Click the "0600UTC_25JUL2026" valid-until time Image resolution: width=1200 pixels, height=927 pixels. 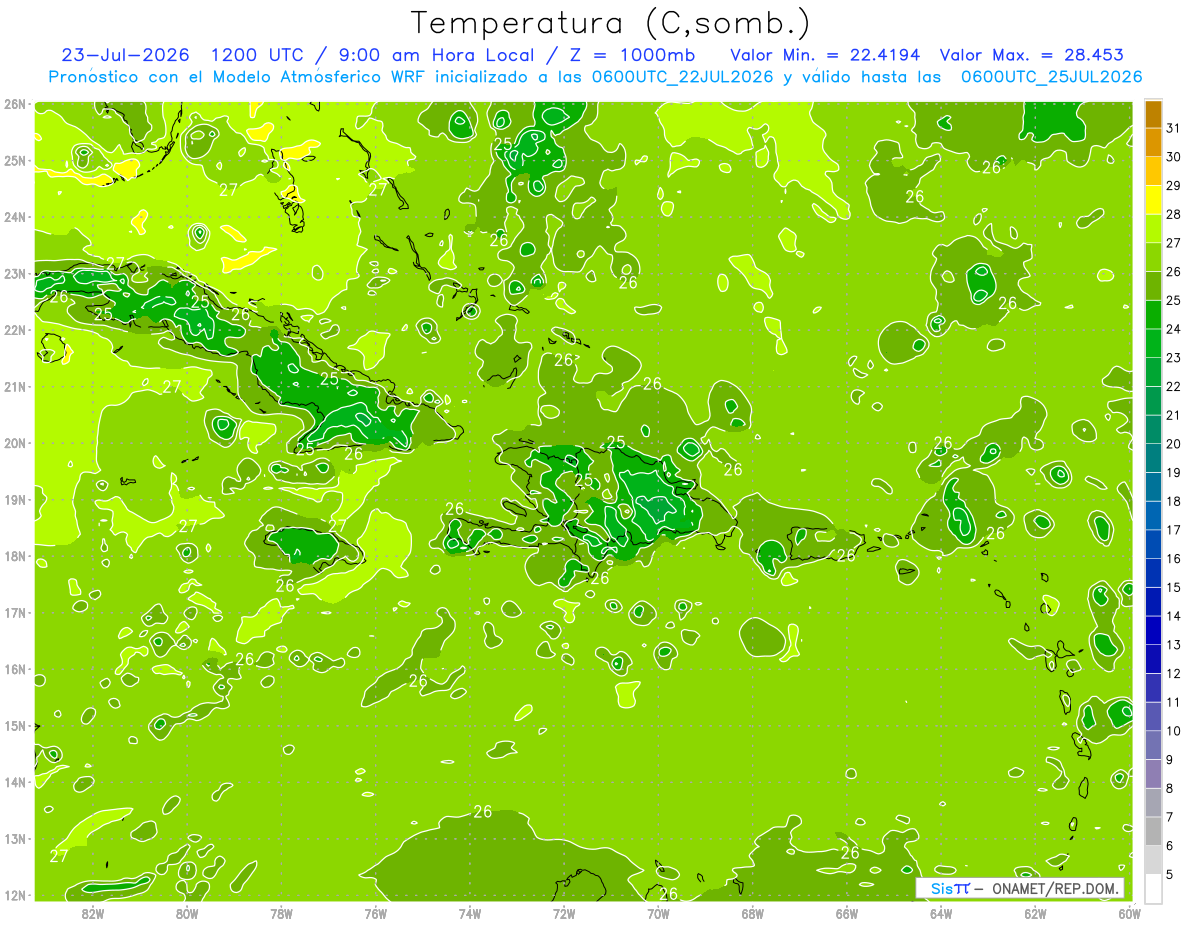coord(1051,77)
